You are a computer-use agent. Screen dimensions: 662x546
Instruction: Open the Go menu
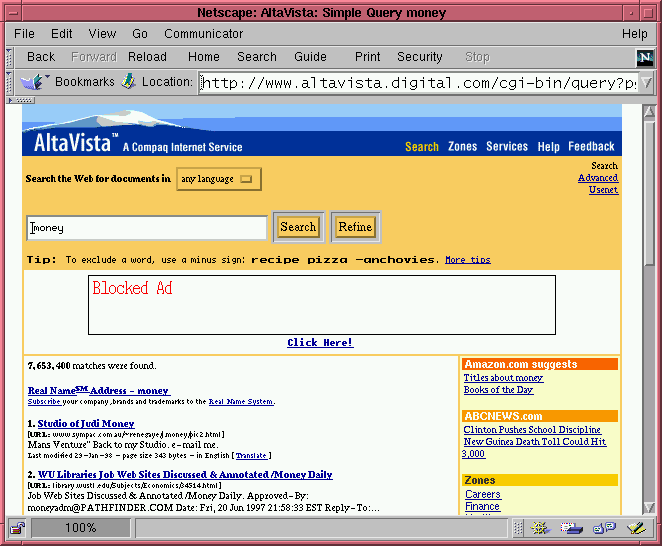[140, 33]
